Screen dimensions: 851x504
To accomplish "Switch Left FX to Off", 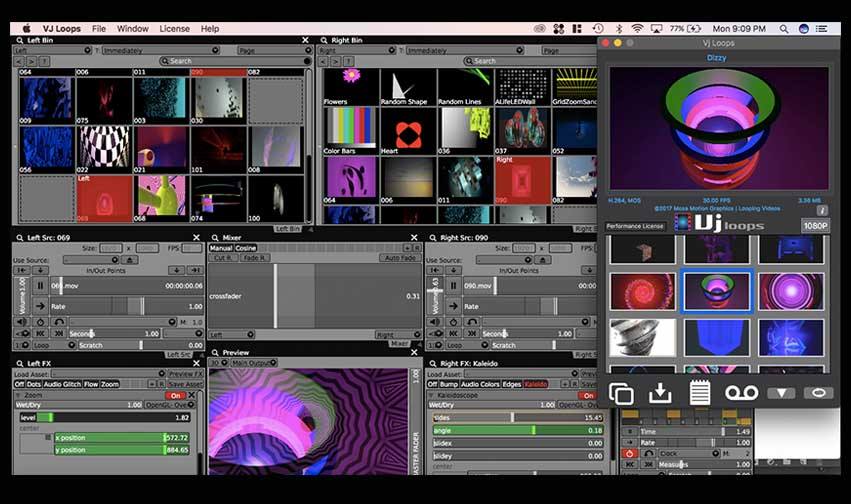I will point(20,384).
